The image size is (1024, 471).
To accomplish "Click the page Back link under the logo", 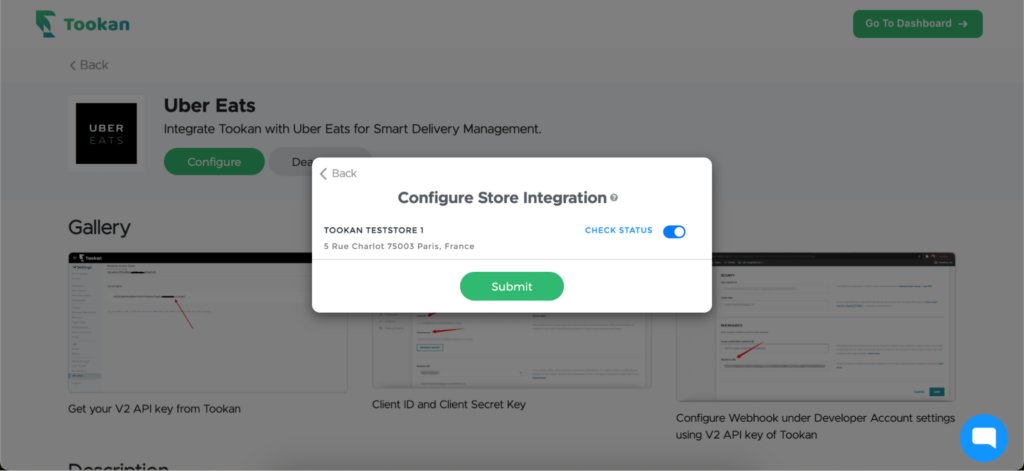I will [x=89, y=65].
